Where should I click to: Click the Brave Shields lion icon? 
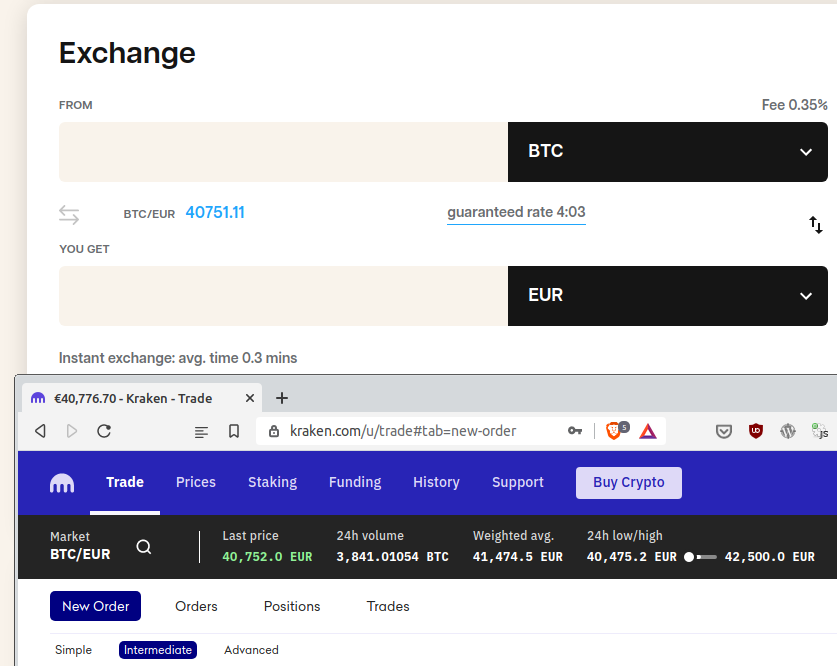coord(614,431)
